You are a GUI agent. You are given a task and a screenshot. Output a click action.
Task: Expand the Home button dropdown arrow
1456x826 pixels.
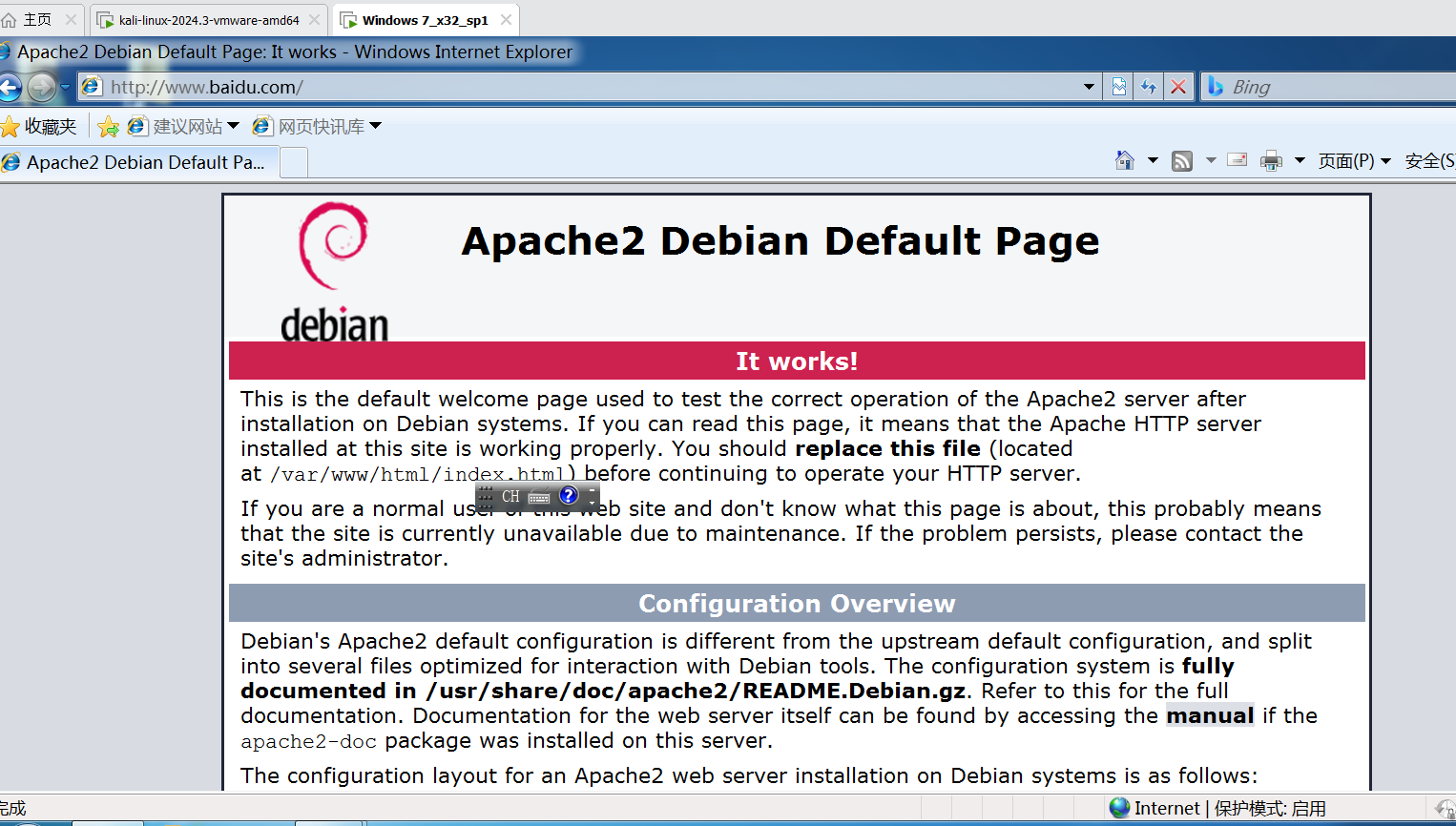coord(1153,160)
